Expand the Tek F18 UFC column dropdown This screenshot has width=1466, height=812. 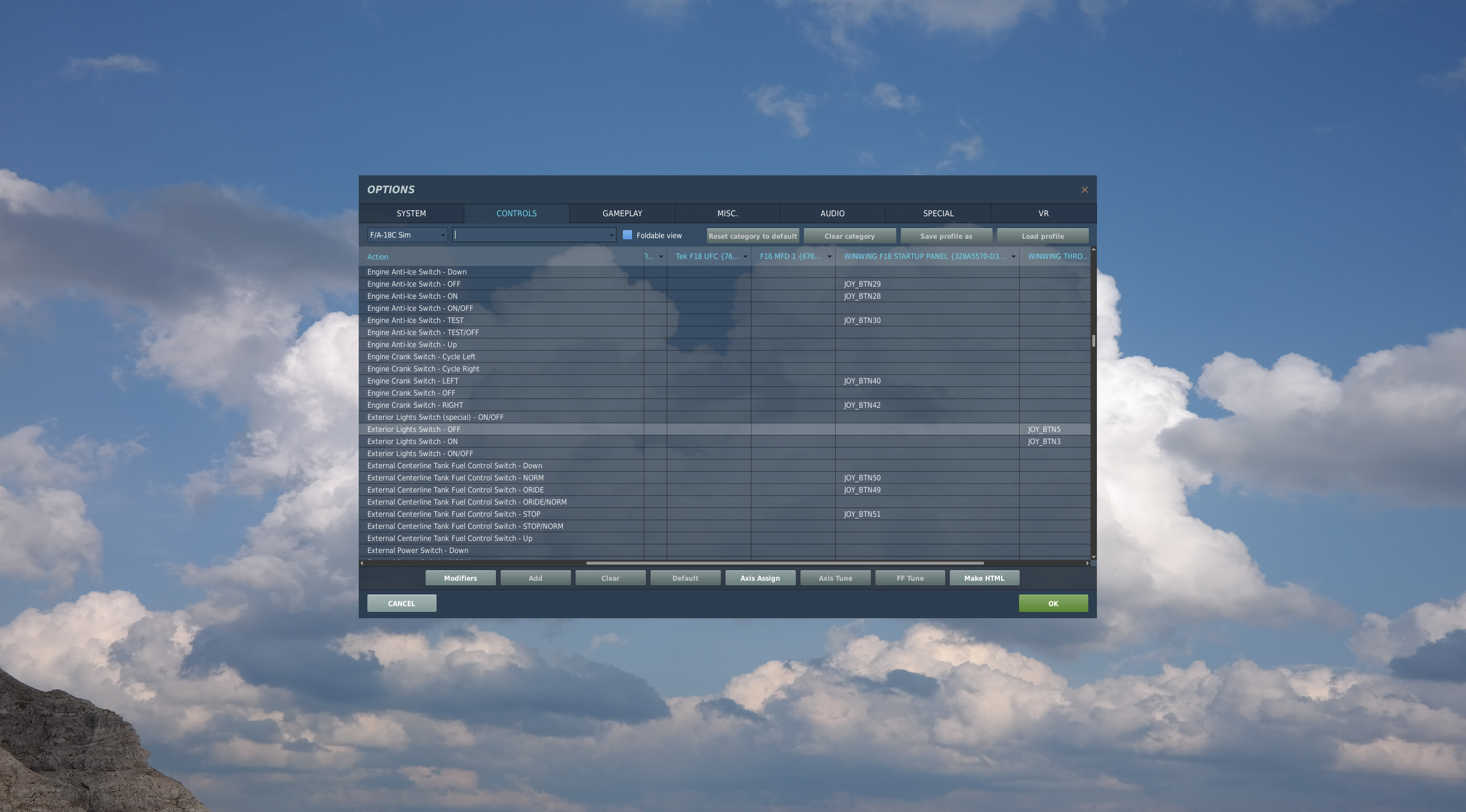click(x=745, y=257)
